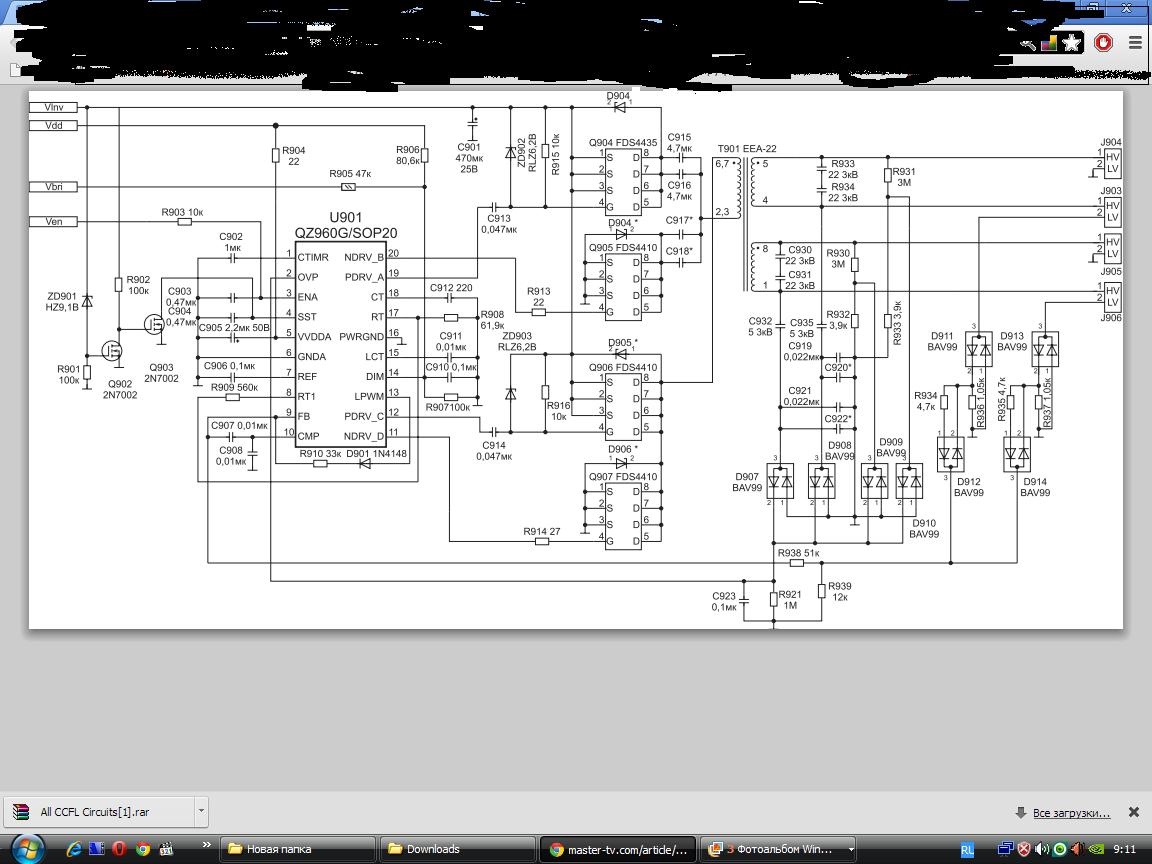
Task: Bookmark this page with the star icon
Action: 1072,43
